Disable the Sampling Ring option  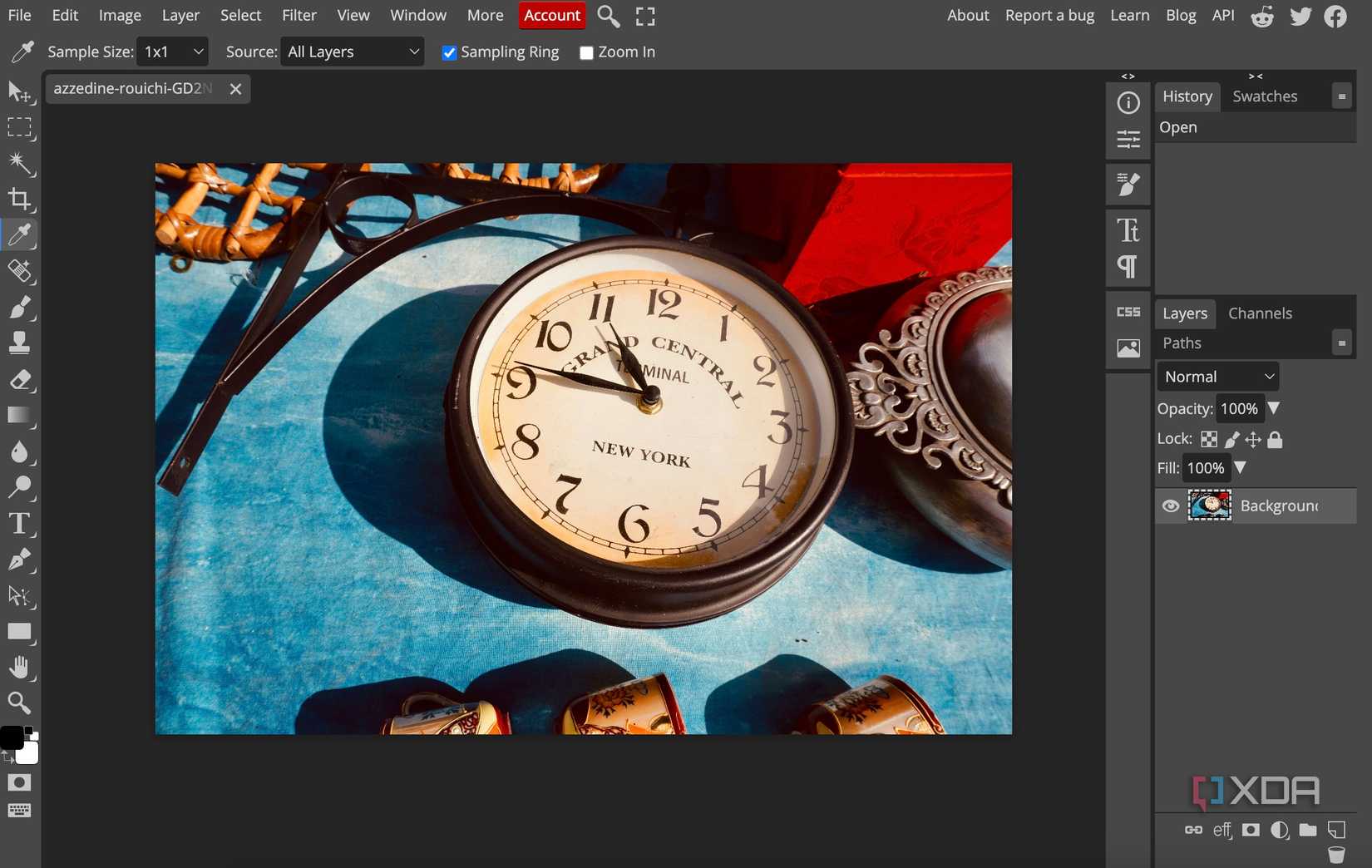tap(449, 52)
